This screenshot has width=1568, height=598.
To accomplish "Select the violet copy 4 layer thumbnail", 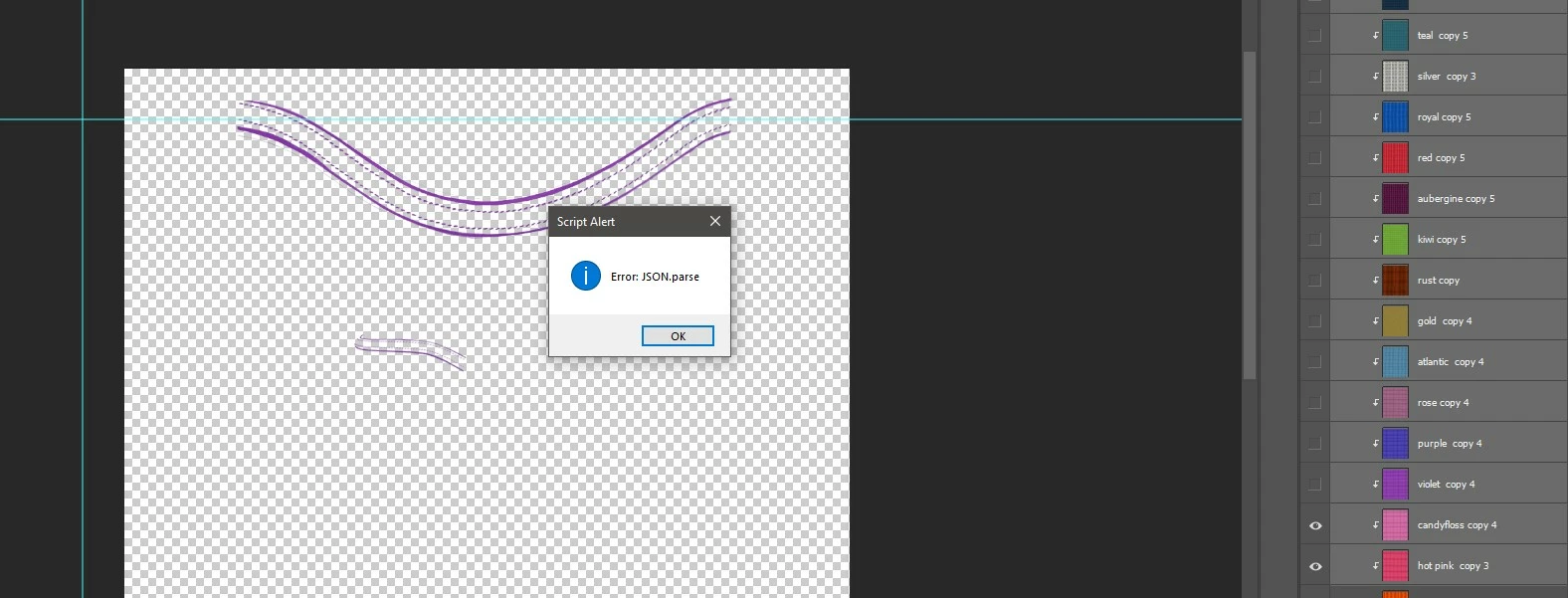I will [1395, 484].
